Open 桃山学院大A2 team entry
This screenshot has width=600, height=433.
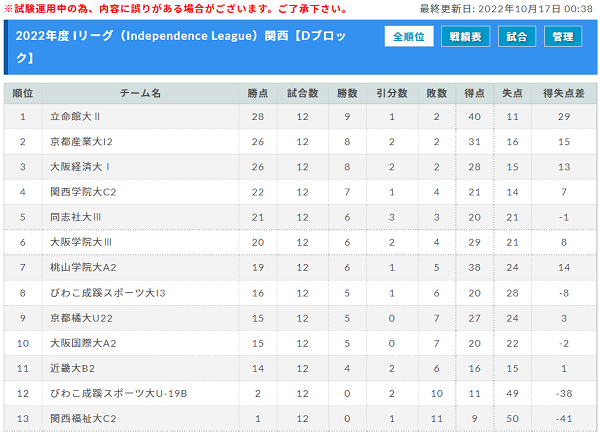coord(83,267)
